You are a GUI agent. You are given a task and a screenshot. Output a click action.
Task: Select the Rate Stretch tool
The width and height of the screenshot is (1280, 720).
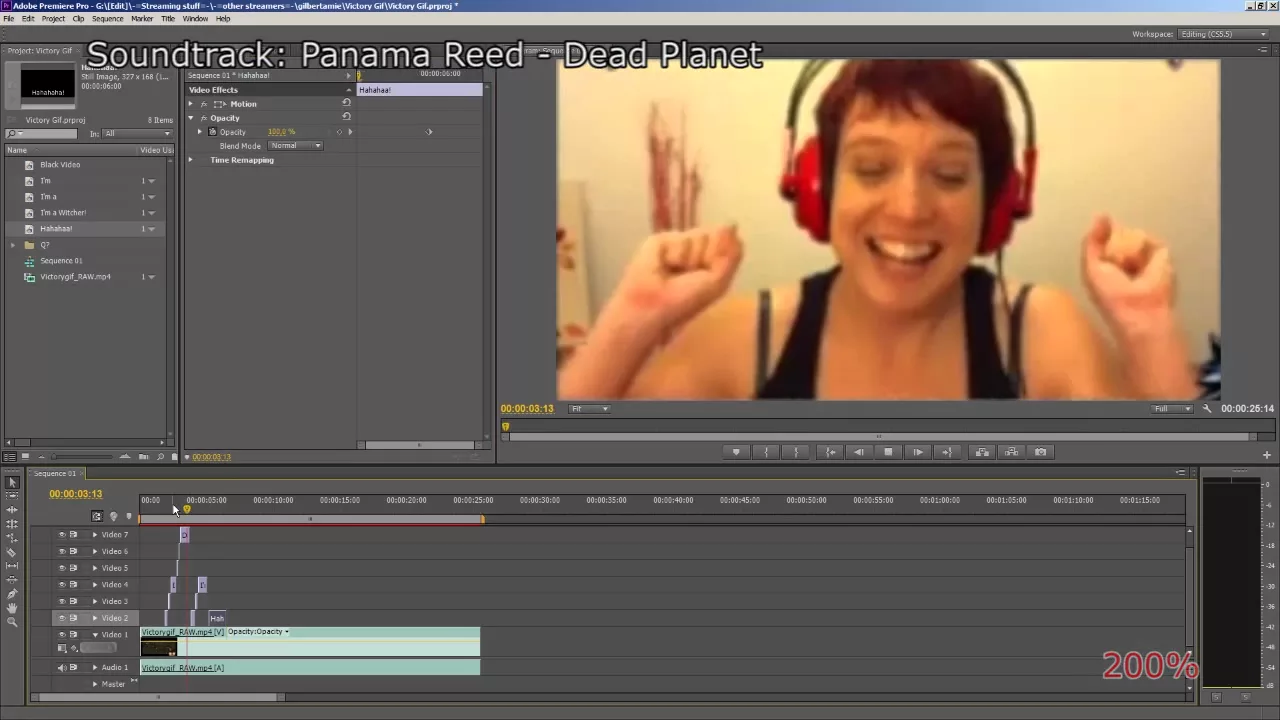pyautogui.click(x=12, y=538)
